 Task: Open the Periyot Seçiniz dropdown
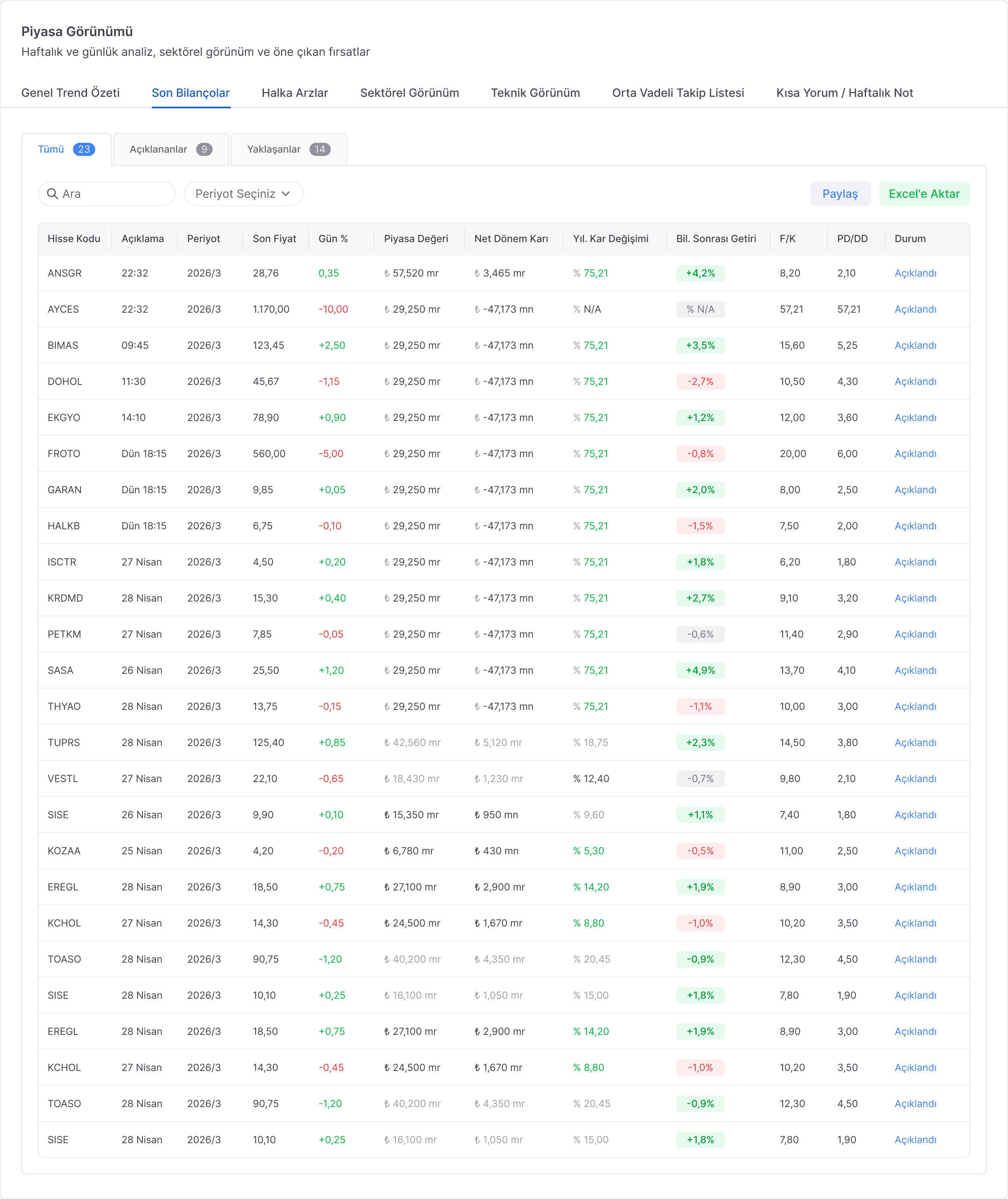(x=243, y=194)
